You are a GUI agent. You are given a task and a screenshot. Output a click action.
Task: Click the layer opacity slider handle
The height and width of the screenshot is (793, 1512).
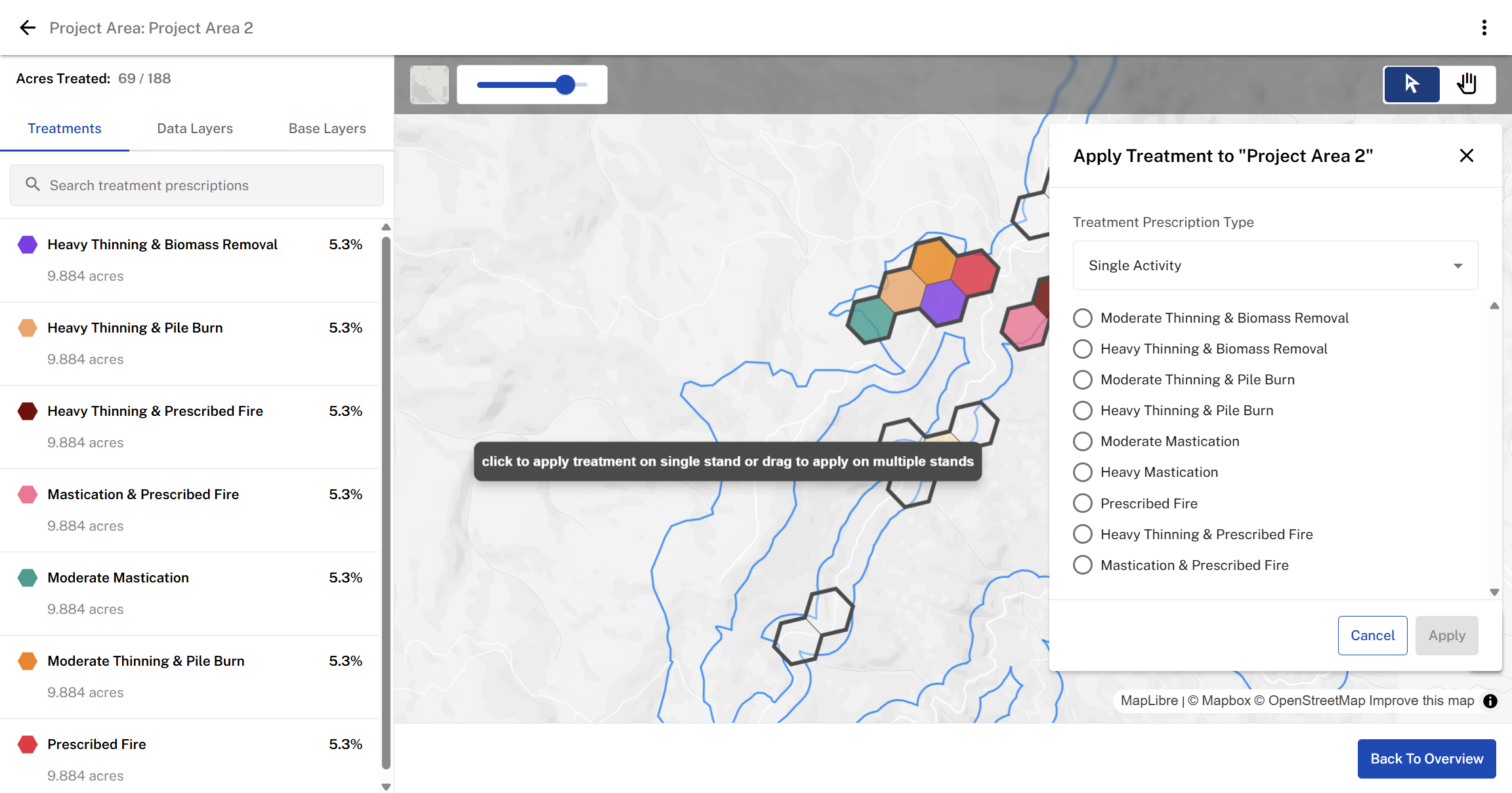pos(565,85)
